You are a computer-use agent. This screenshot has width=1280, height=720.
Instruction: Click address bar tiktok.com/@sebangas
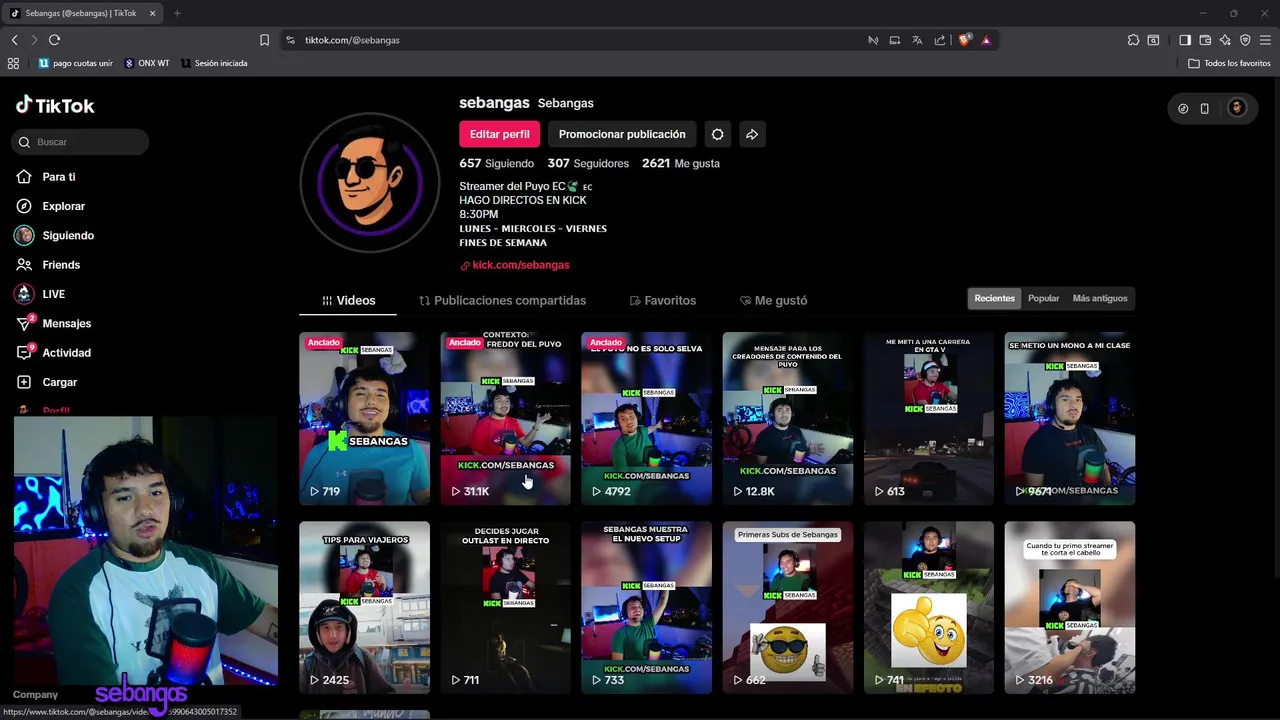(352, 40)
